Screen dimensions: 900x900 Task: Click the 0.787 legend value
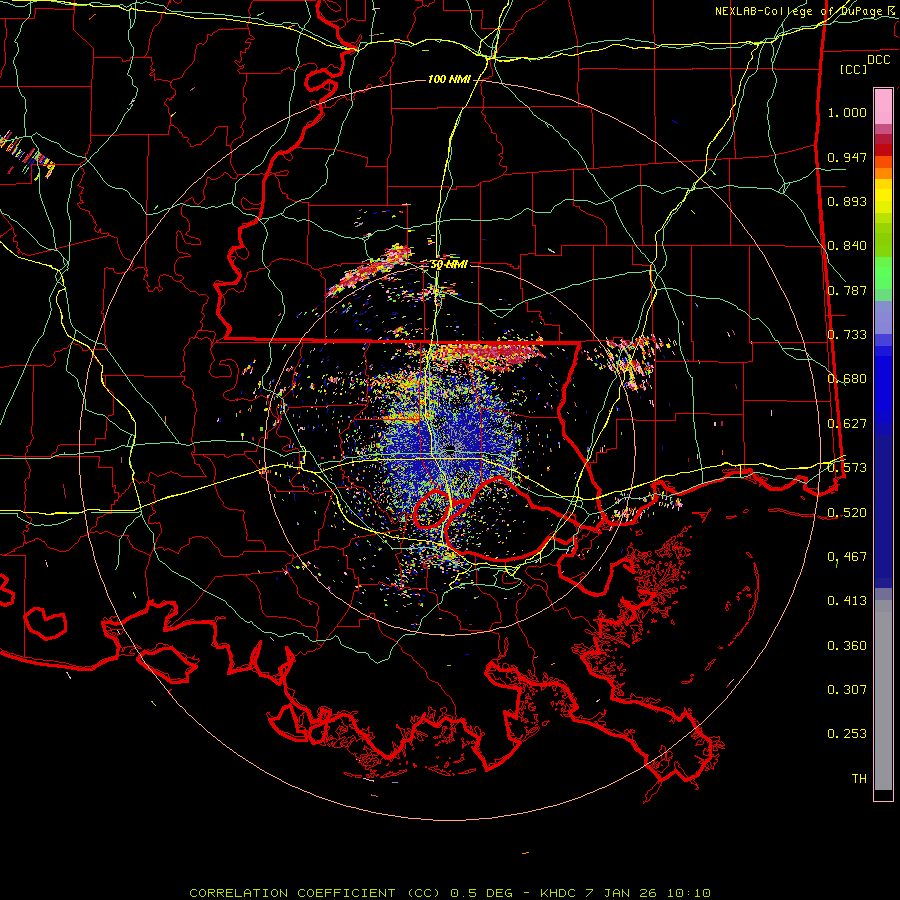coord(847,290)
